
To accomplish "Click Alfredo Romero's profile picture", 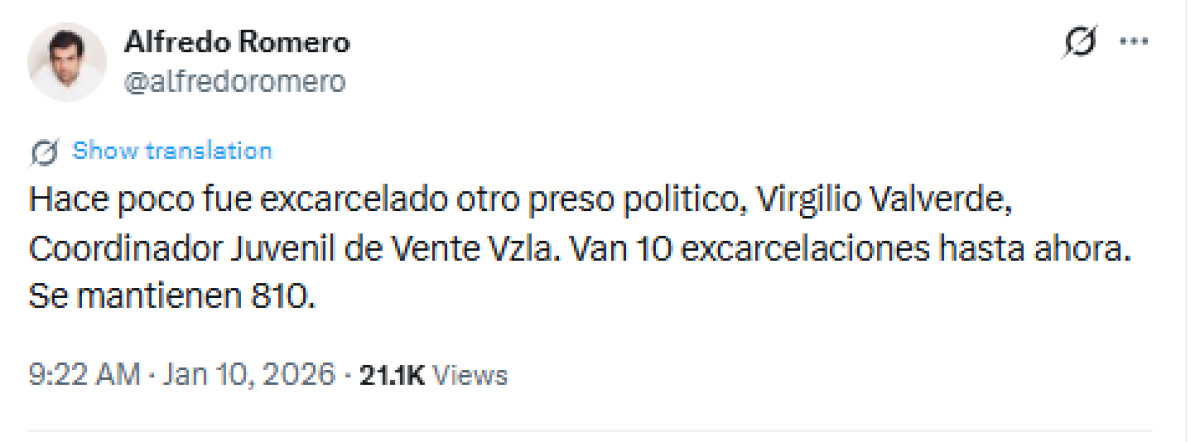I will pyautogui.click(x=67, y=62).
